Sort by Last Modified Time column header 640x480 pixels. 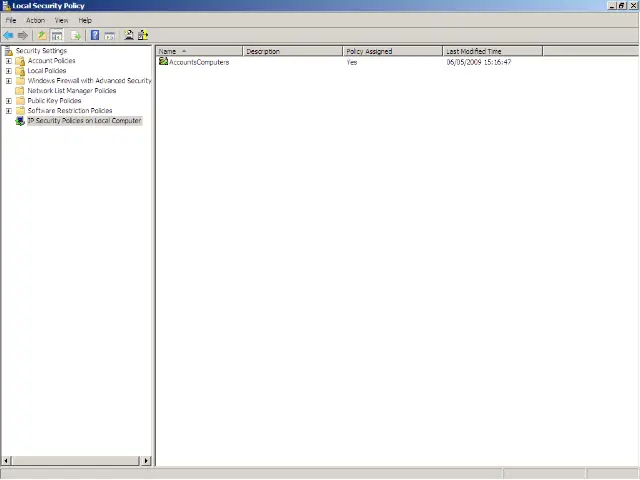(493, 51)
